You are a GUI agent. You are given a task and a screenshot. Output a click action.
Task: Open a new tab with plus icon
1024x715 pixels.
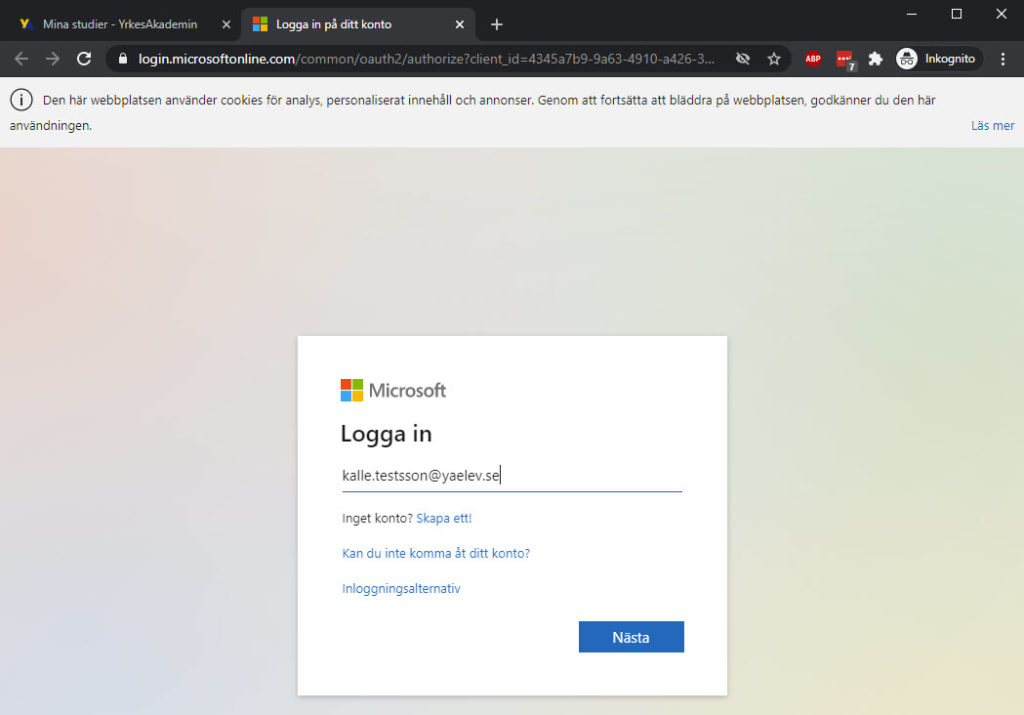(497, 24)
